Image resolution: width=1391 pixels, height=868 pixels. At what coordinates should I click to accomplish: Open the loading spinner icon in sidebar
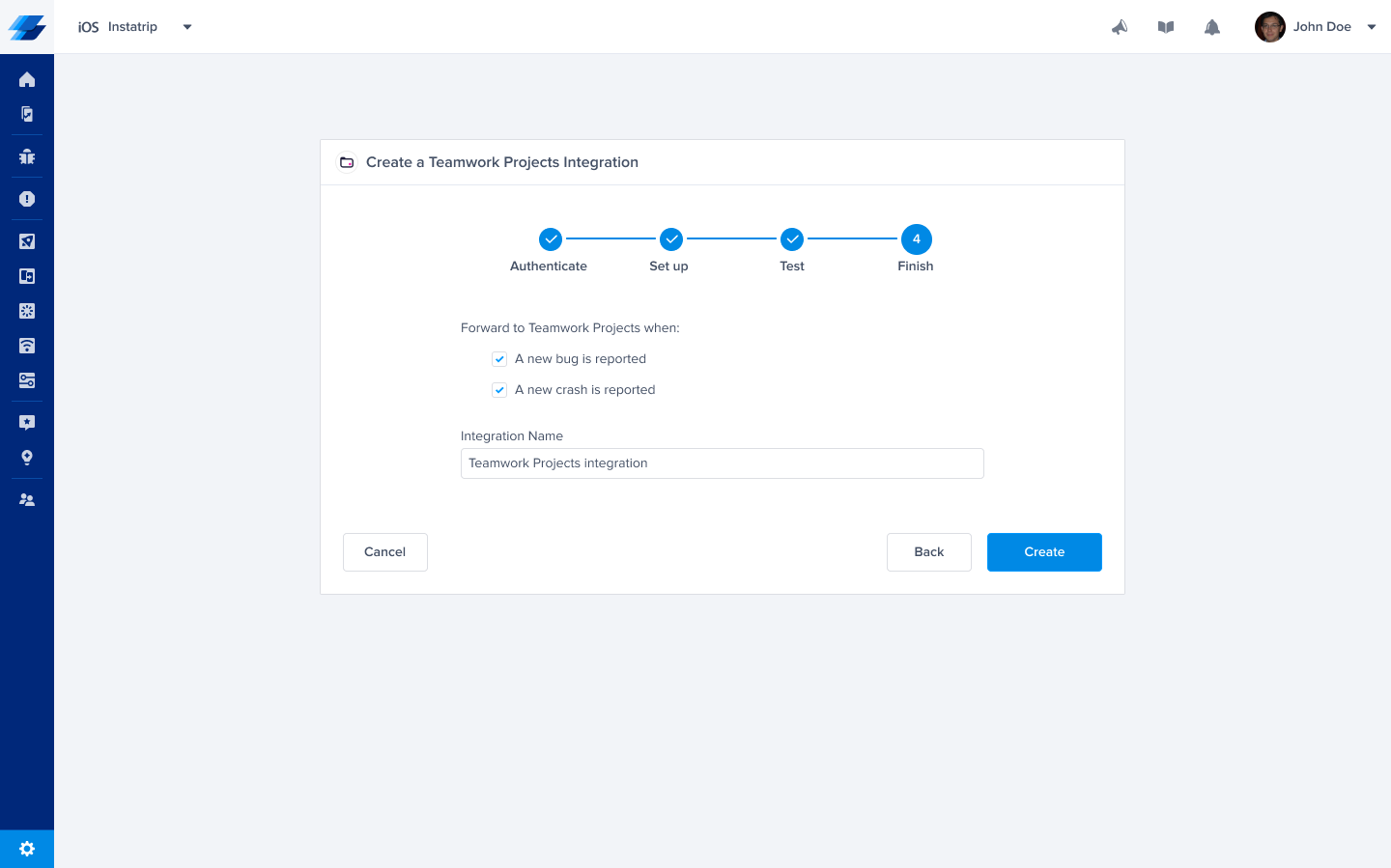tap(27, 311)
